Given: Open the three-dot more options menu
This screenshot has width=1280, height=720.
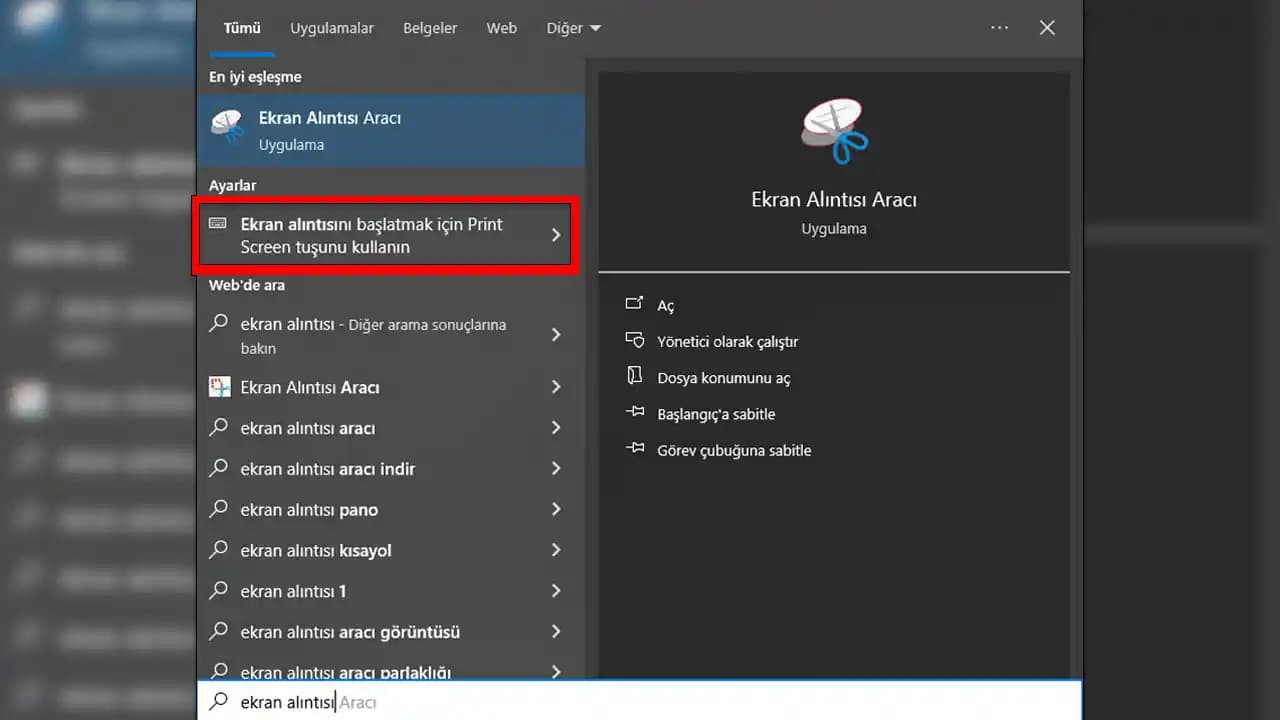Looking at the screenshot, I should click(999, 28).
